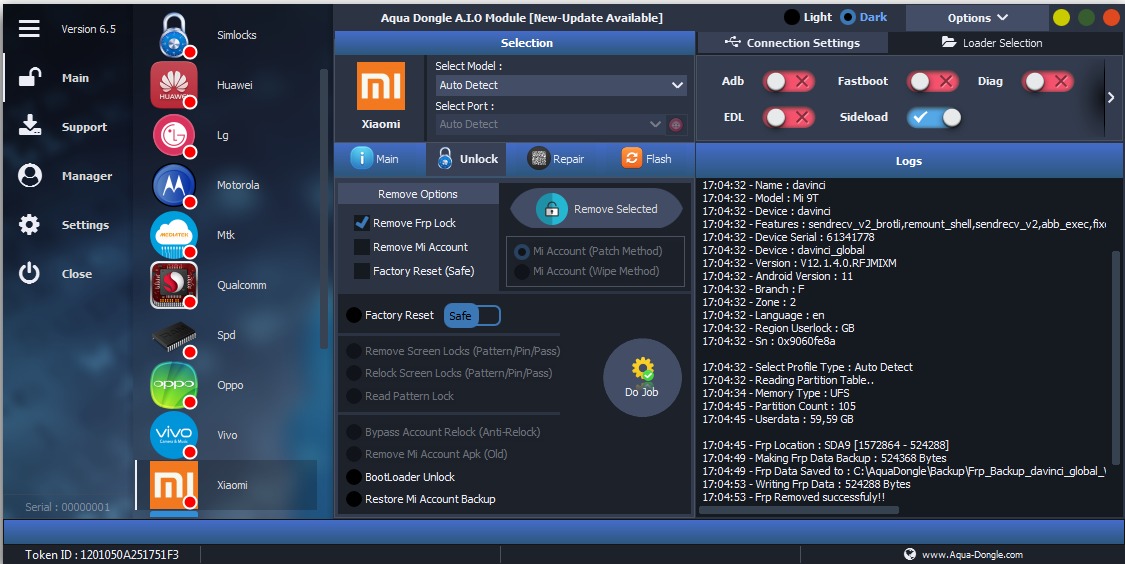Click the logs vertical scrollbar
This screenshot has height=564, width=1125.
[1115, 357]
